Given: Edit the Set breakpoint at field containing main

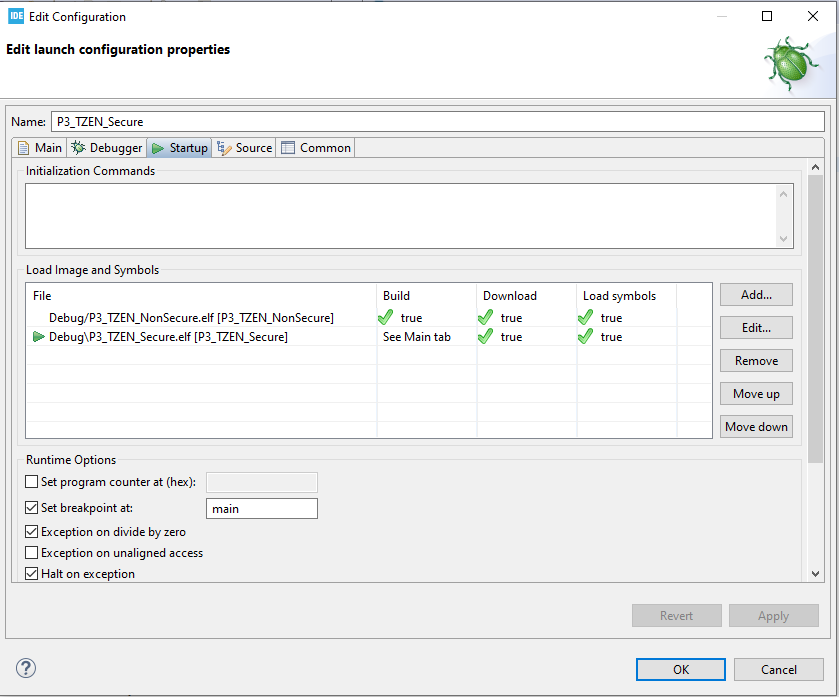Looking at the screenshot, I should (260, 508).
